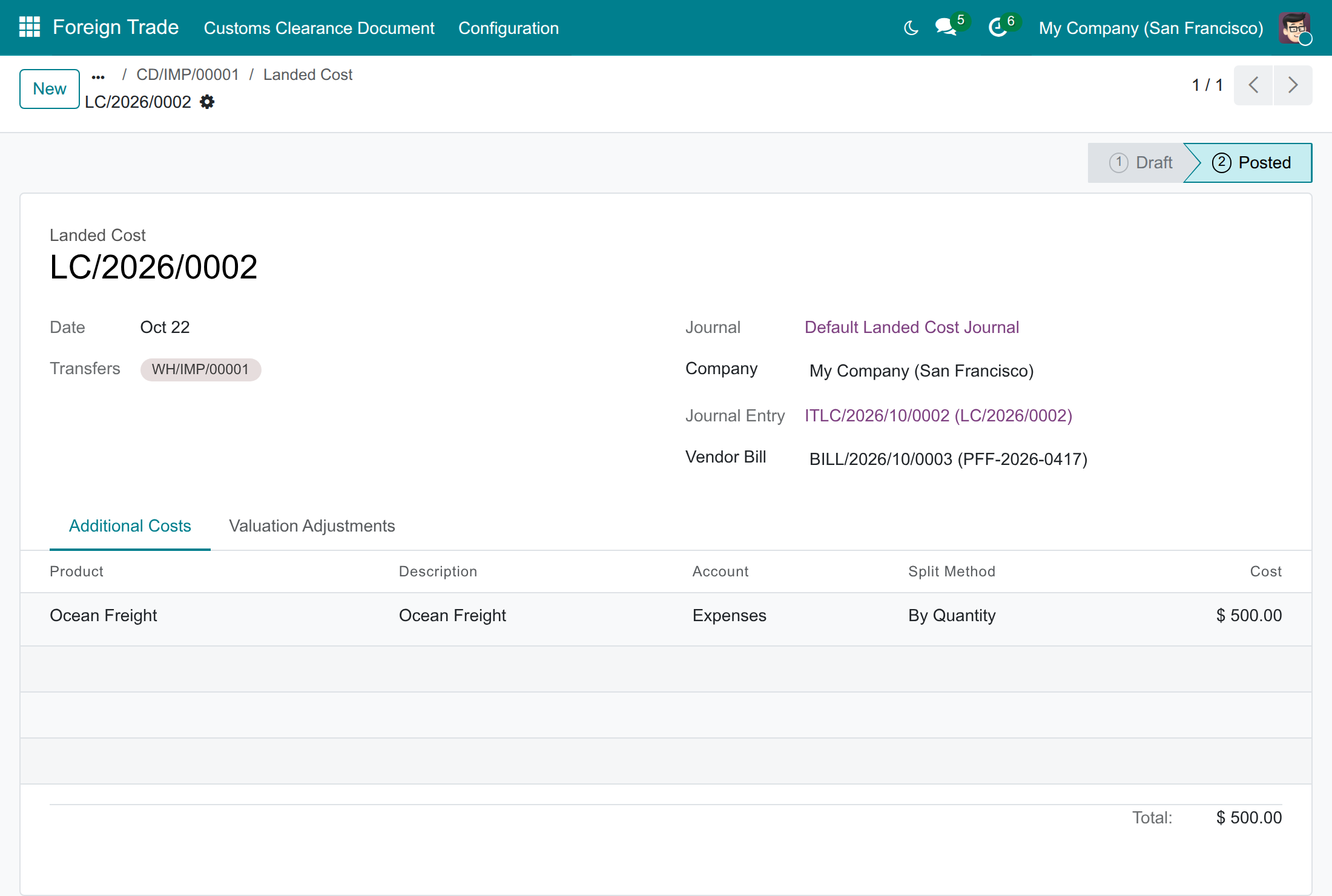
Task: Click vendor bill BILL/2026/10/0003 field
Action: [x=948, y=459]
